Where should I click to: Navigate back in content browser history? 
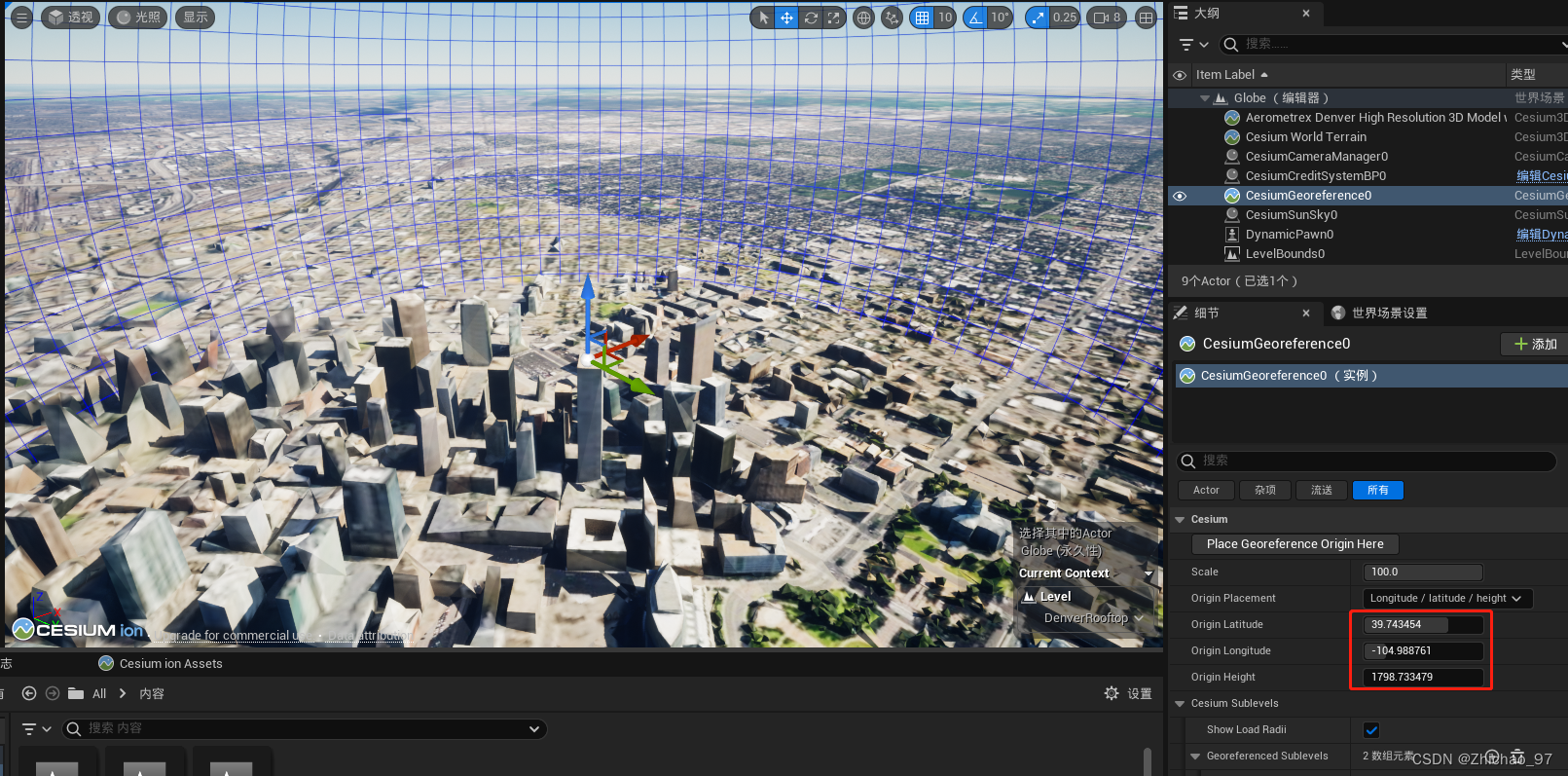(x=29, y=694)
